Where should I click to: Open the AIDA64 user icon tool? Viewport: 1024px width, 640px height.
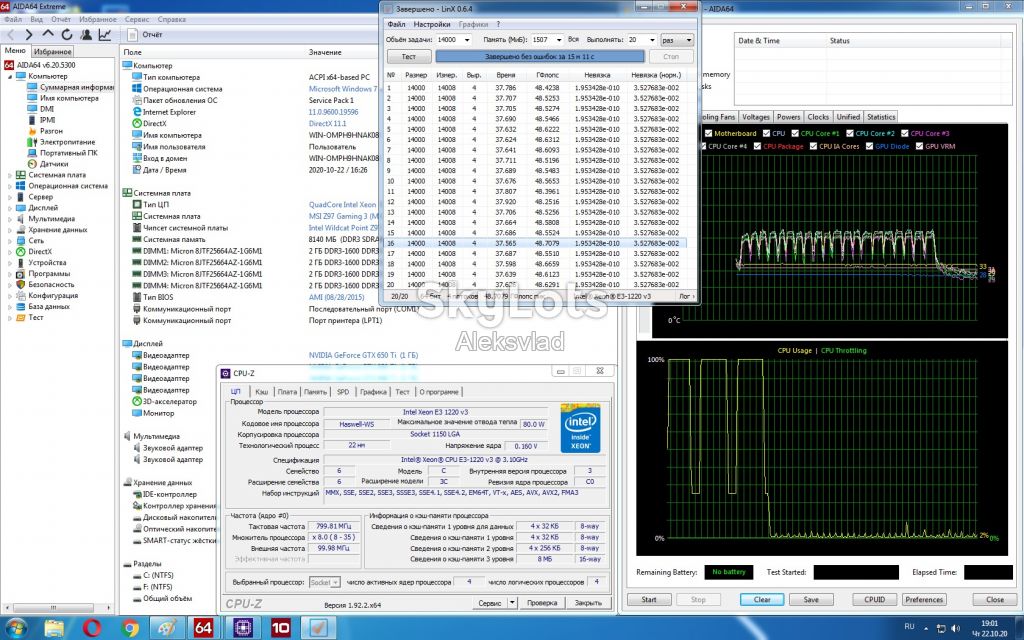tap(86, 35)
